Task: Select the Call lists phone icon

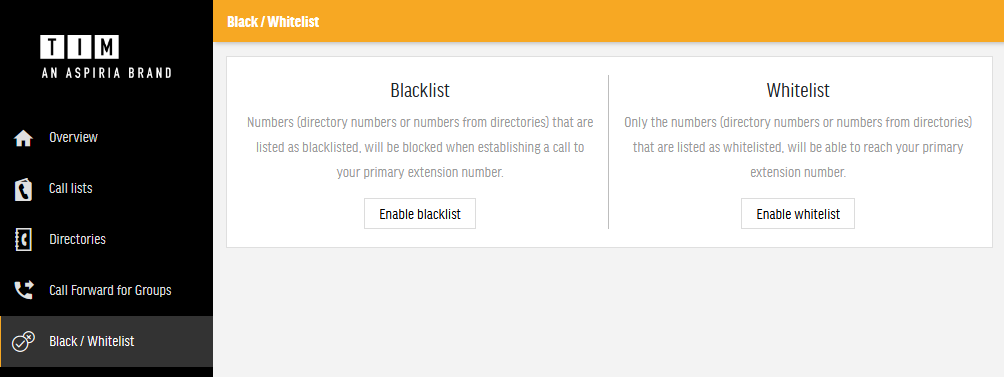Action: pyautogui.click(x=23, y=189)
